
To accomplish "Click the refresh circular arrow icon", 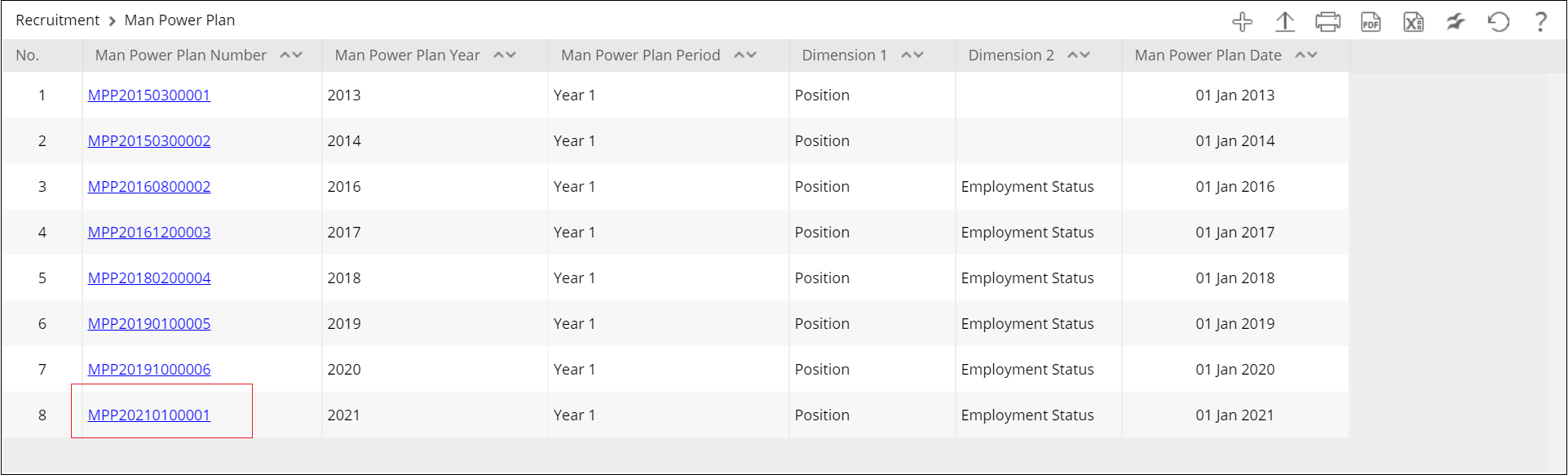I will (x=1499, y=22).
